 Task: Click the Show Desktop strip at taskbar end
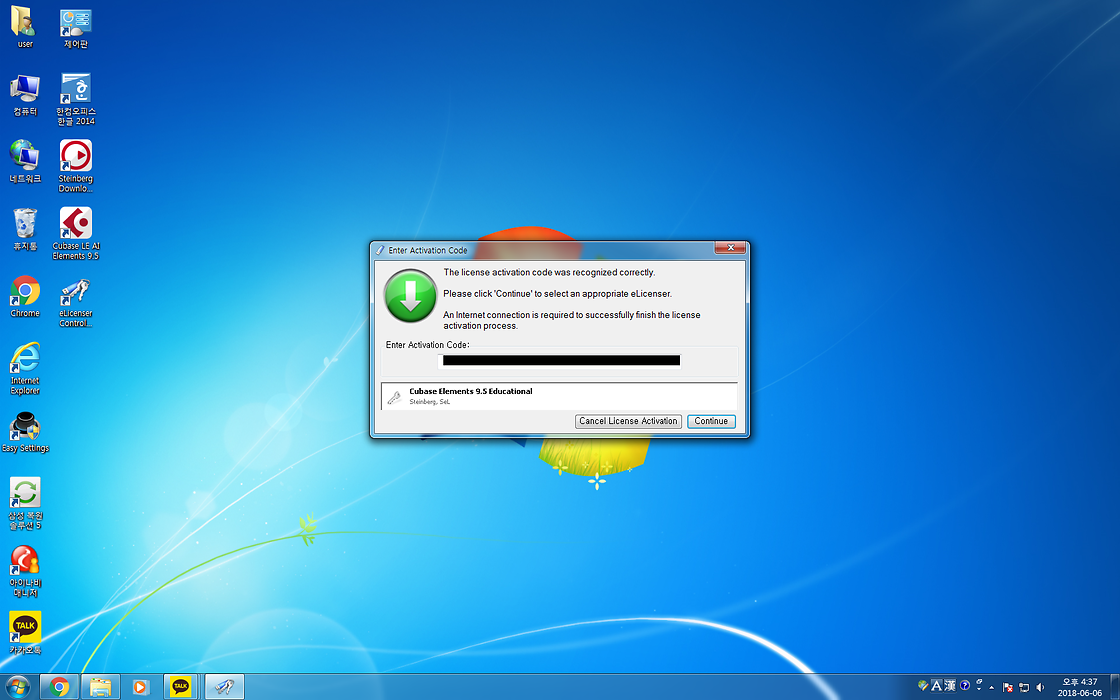point(1115,687)
